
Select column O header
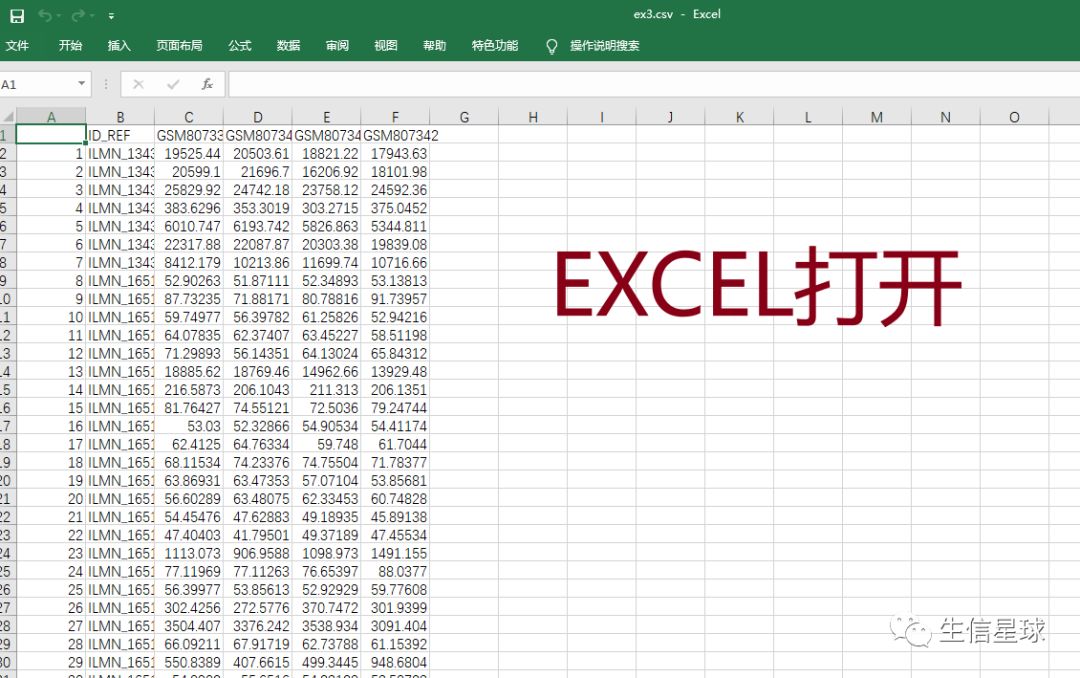(x=1015, y=117)
